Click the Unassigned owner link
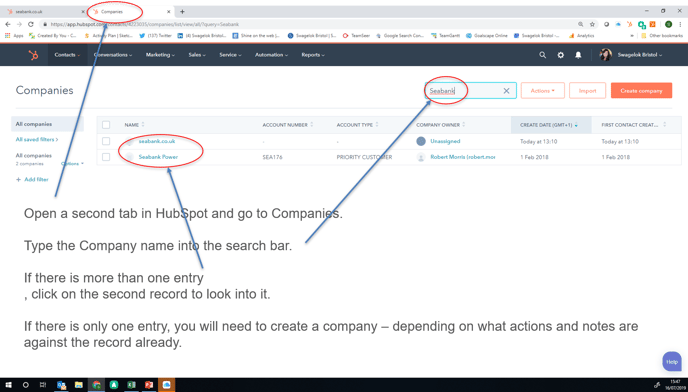This screenshot has width=688, height=392. click(x=445, y=141)
